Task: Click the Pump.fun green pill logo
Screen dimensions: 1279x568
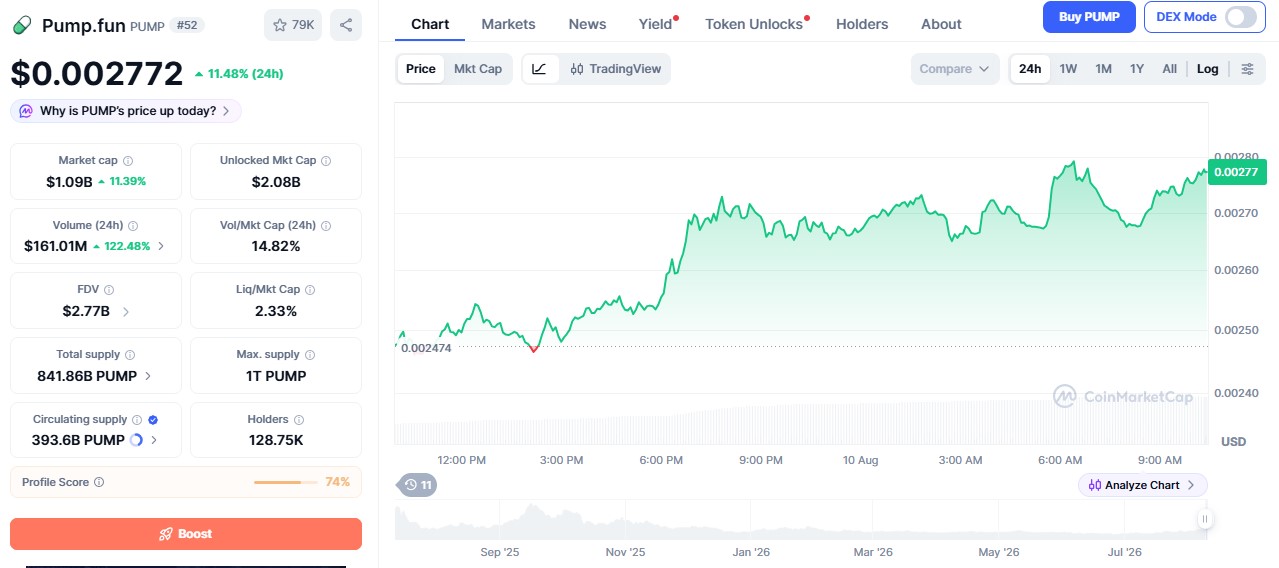Action: coord(22,25)
